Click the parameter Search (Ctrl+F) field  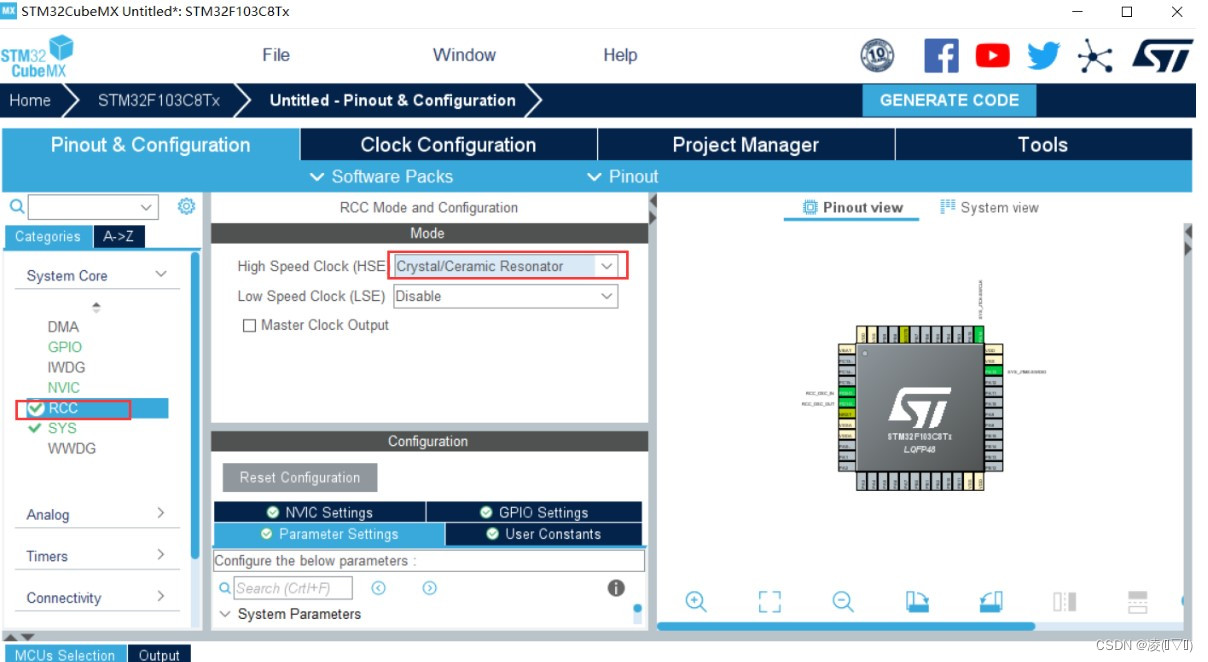click(295, 588)
